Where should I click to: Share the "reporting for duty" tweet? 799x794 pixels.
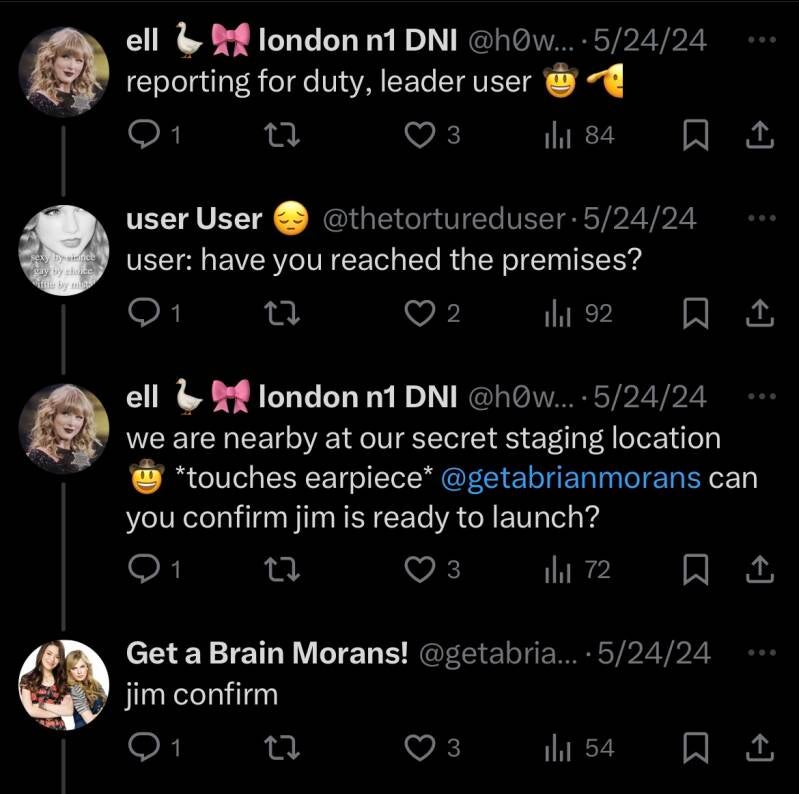pos(758,135)
